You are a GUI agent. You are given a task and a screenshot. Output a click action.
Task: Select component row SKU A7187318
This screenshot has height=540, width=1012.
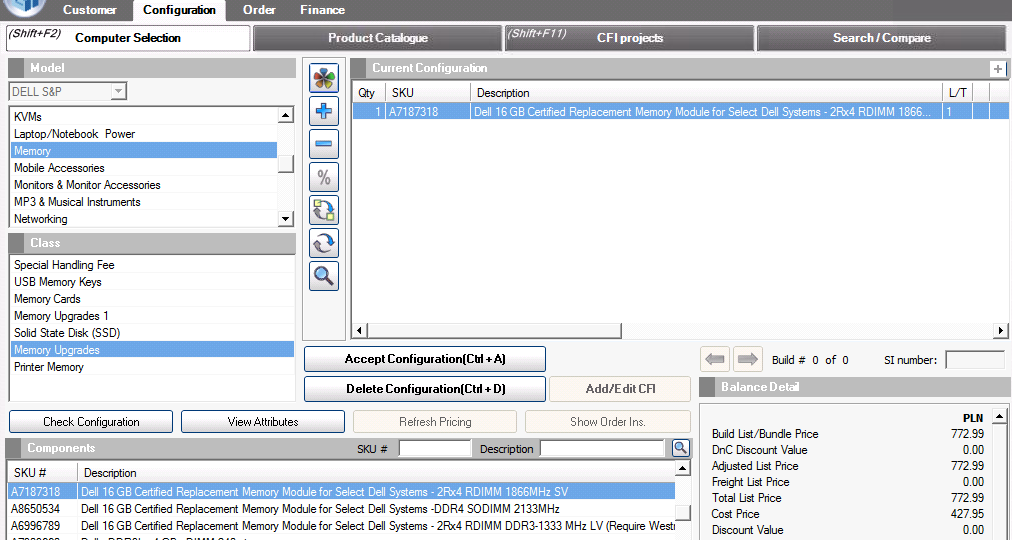(x=341, y=492)
